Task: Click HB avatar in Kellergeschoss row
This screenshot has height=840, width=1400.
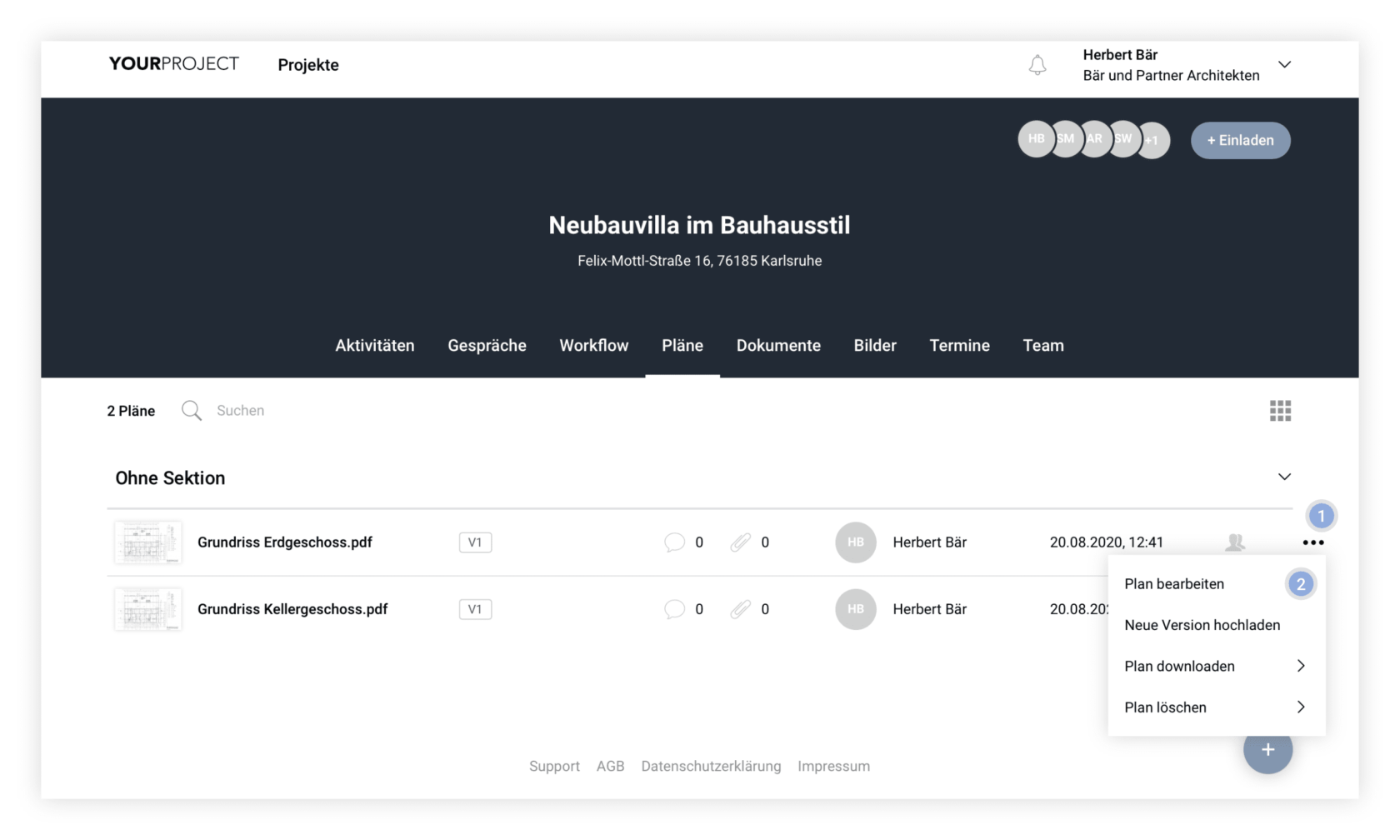Action: [x=856, y=609]
